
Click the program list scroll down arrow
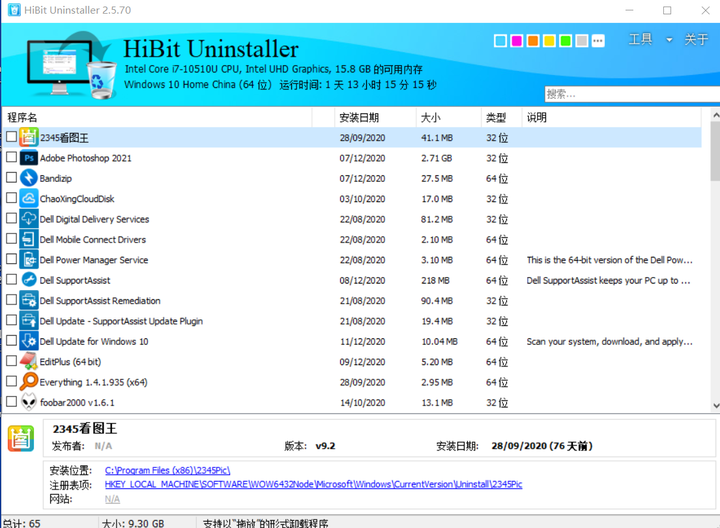point(715,405)
